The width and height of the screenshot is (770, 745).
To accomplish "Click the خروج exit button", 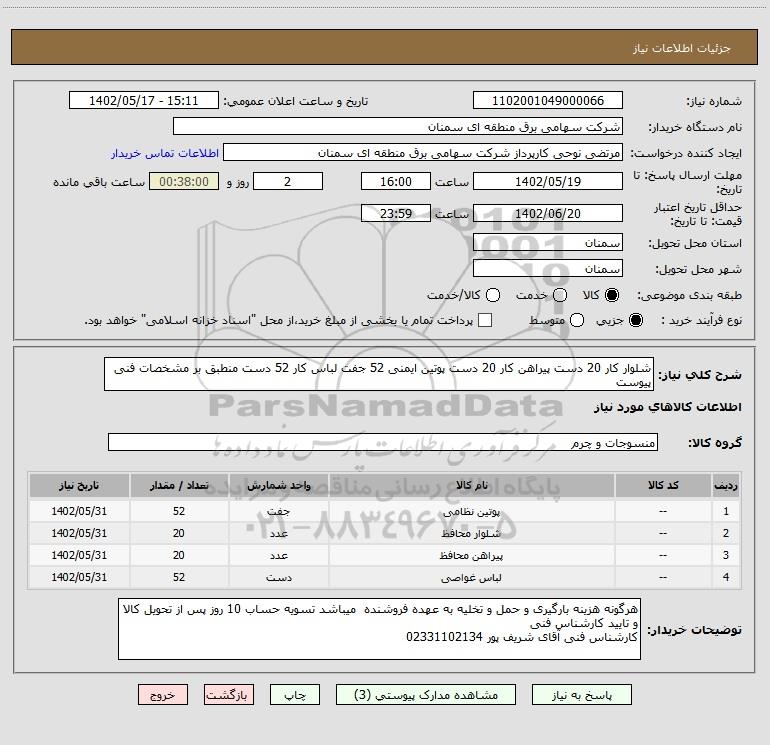I will 163,695.
